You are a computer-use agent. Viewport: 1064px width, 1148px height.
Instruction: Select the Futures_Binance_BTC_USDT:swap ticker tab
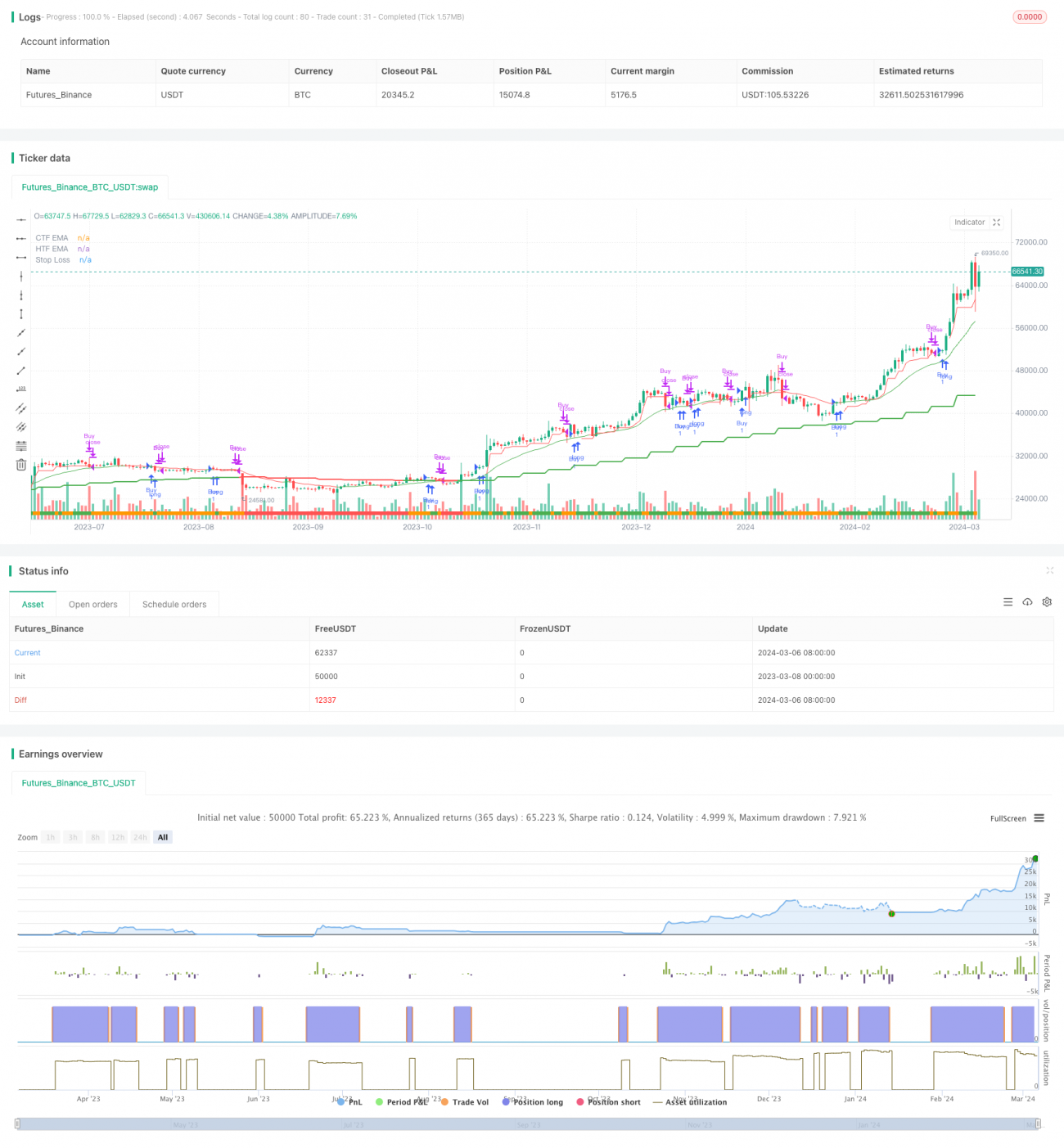coord(90,187)
